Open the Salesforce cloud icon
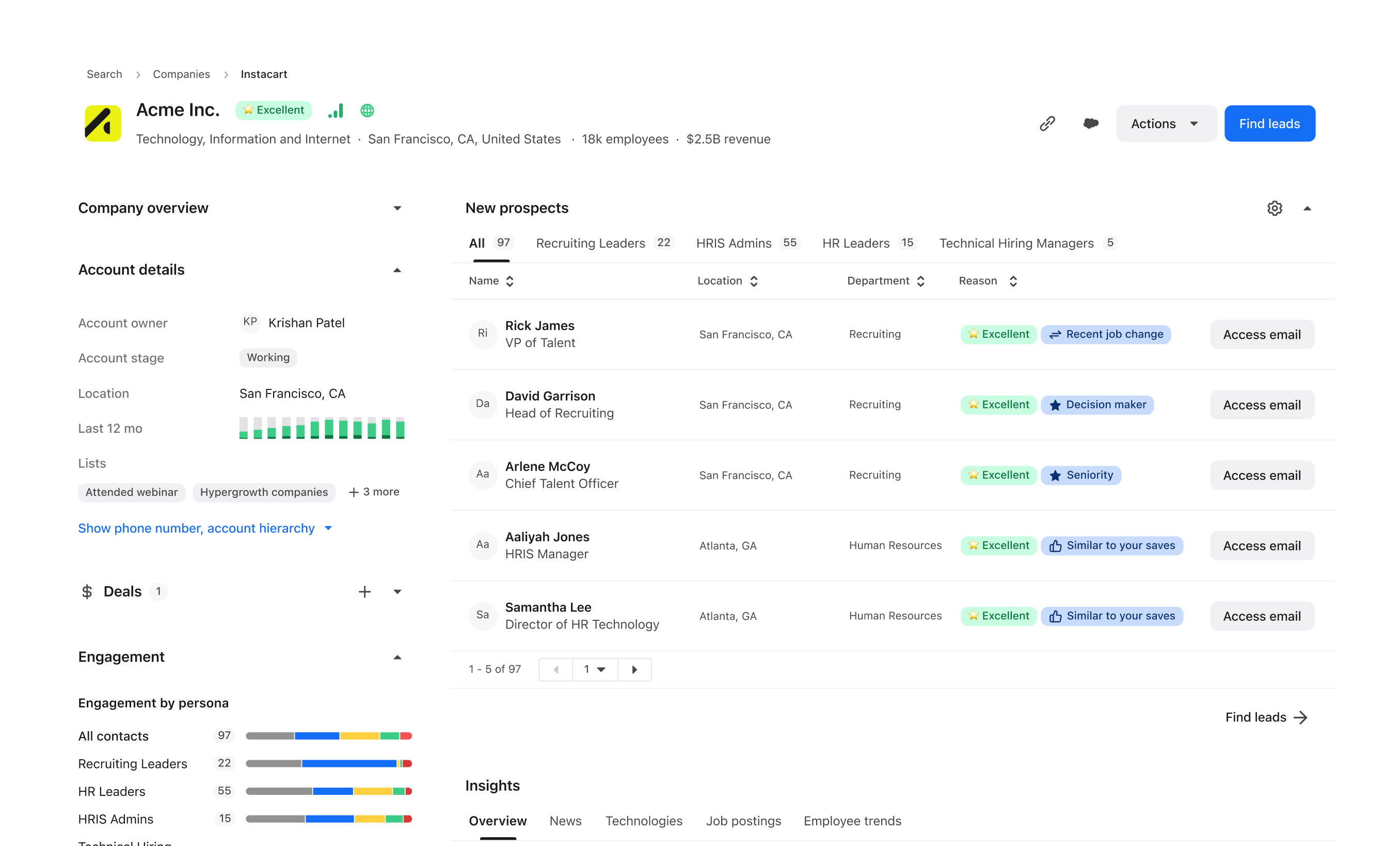1400x846 pixels. 1090,123
